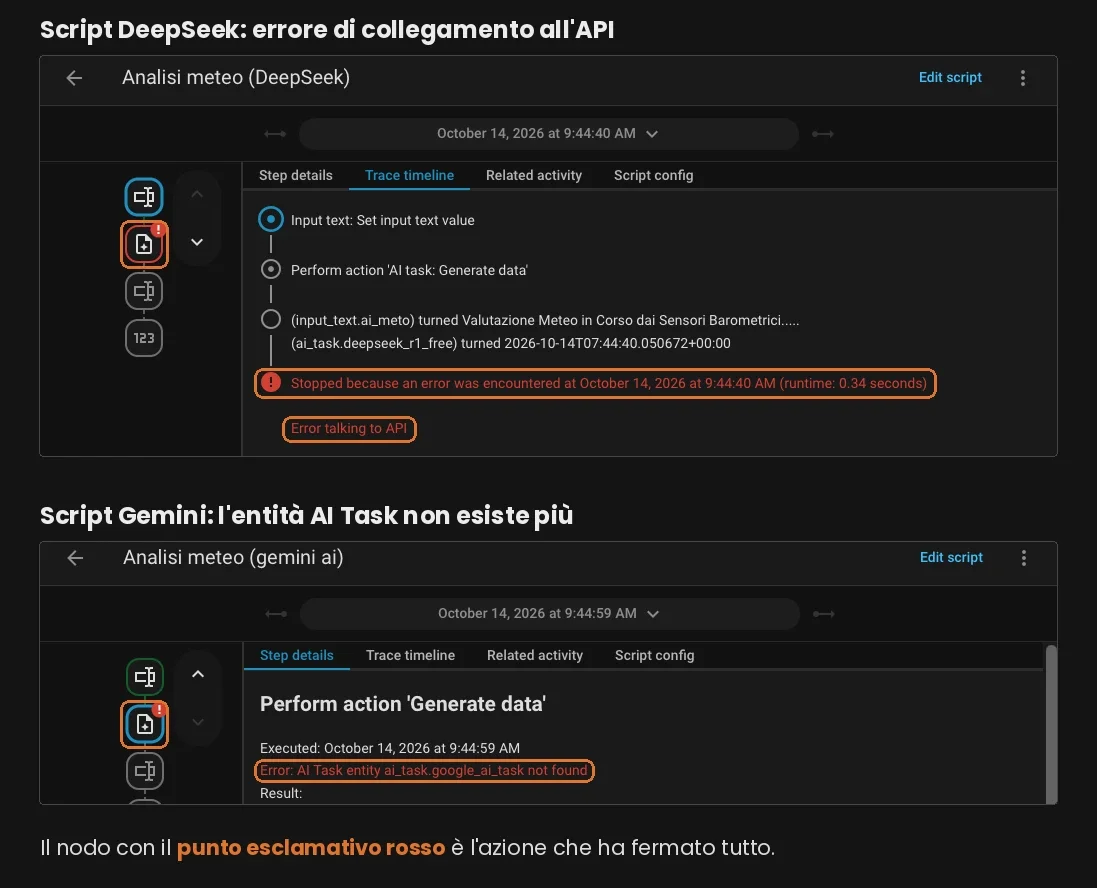Click 'Input text: Set input text value' entry
Screen dimensions: 1097x888
click(382, 220)
